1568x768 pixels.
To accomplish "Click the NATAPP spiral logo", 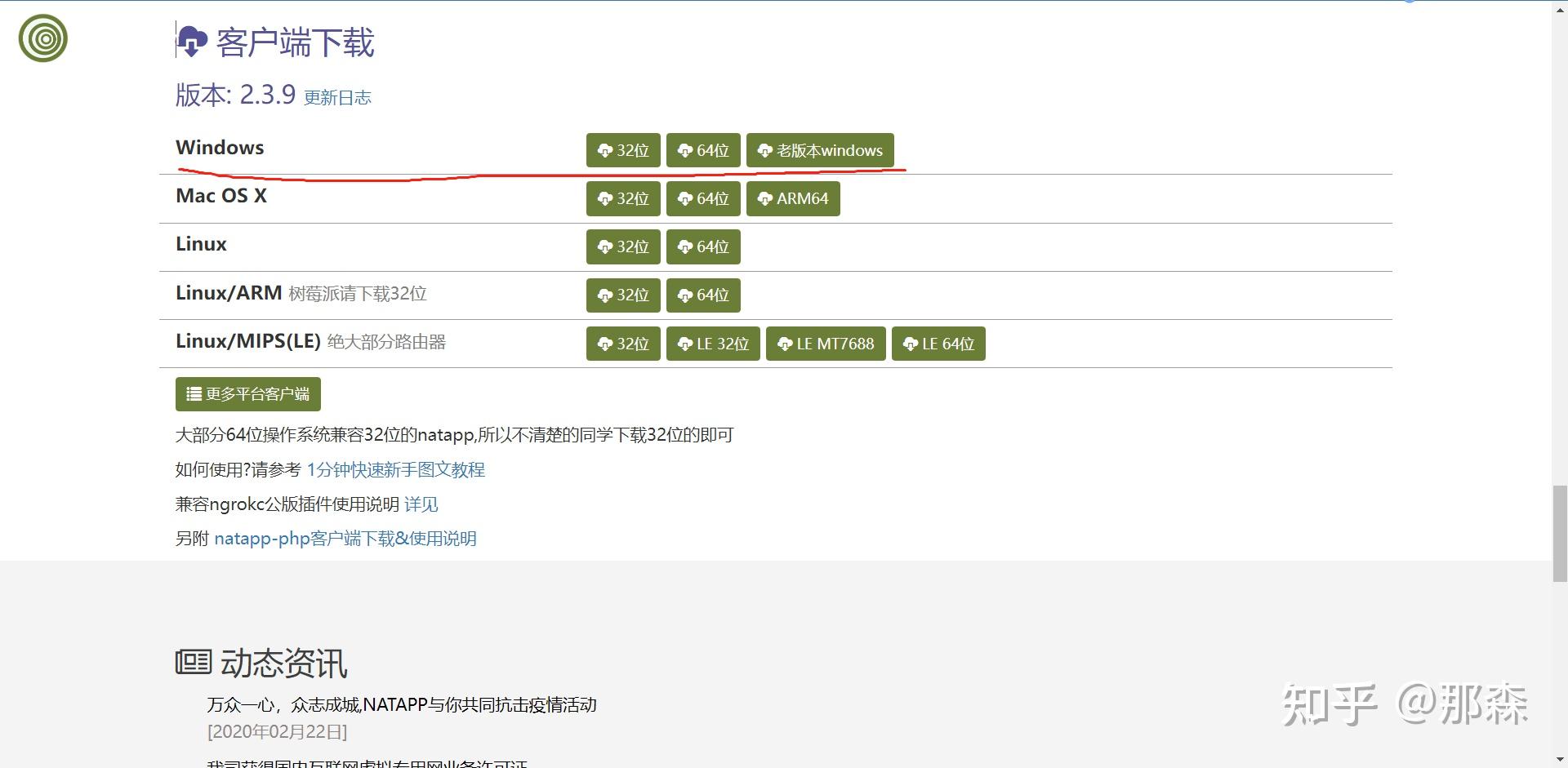I will [42, 38].
